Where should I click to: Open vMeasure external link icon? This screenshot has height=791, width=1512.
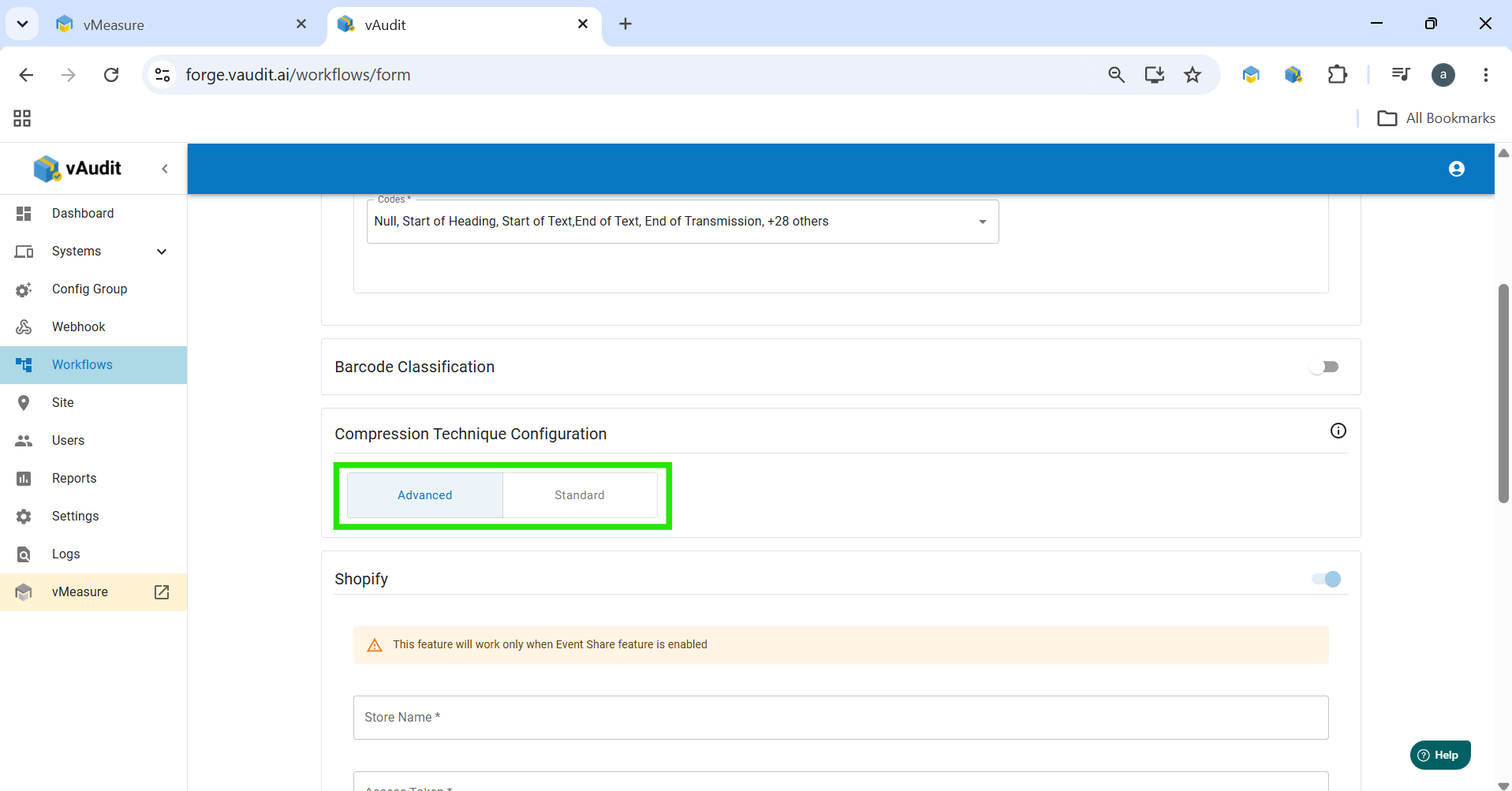(x=162, y=592)
